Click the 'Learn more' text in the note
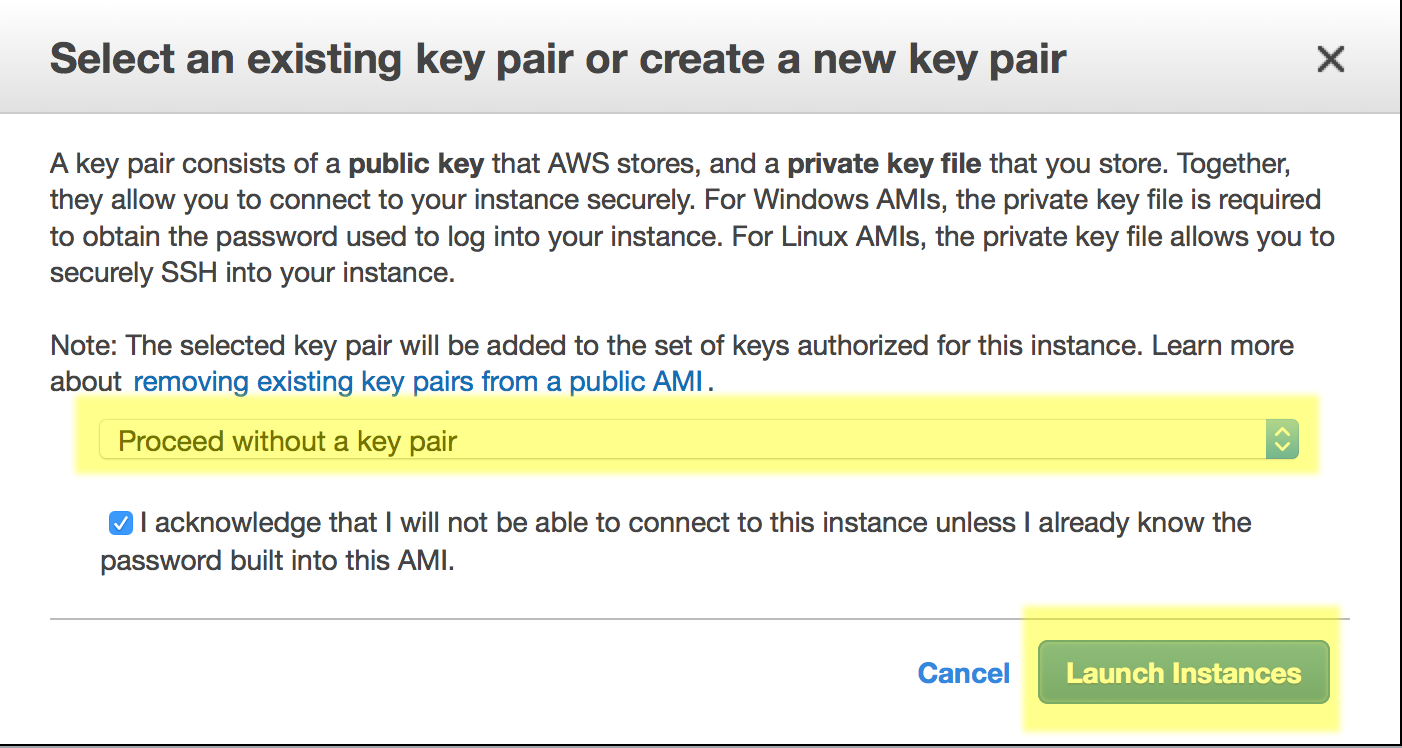This screenshot has width=1402, height=748. pos(1223,346)
